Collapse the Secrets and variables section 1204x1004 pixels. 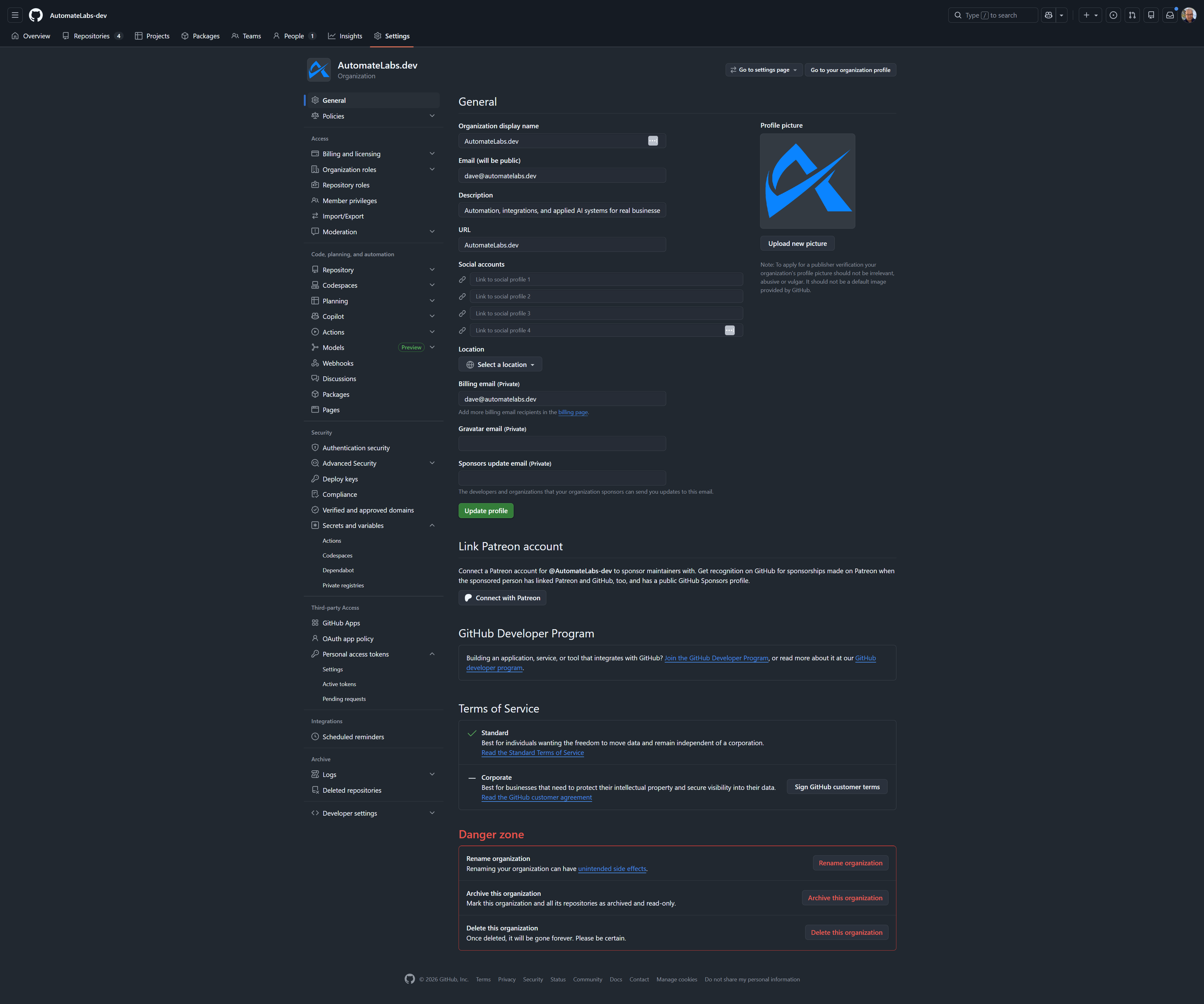tap(432, 525)
